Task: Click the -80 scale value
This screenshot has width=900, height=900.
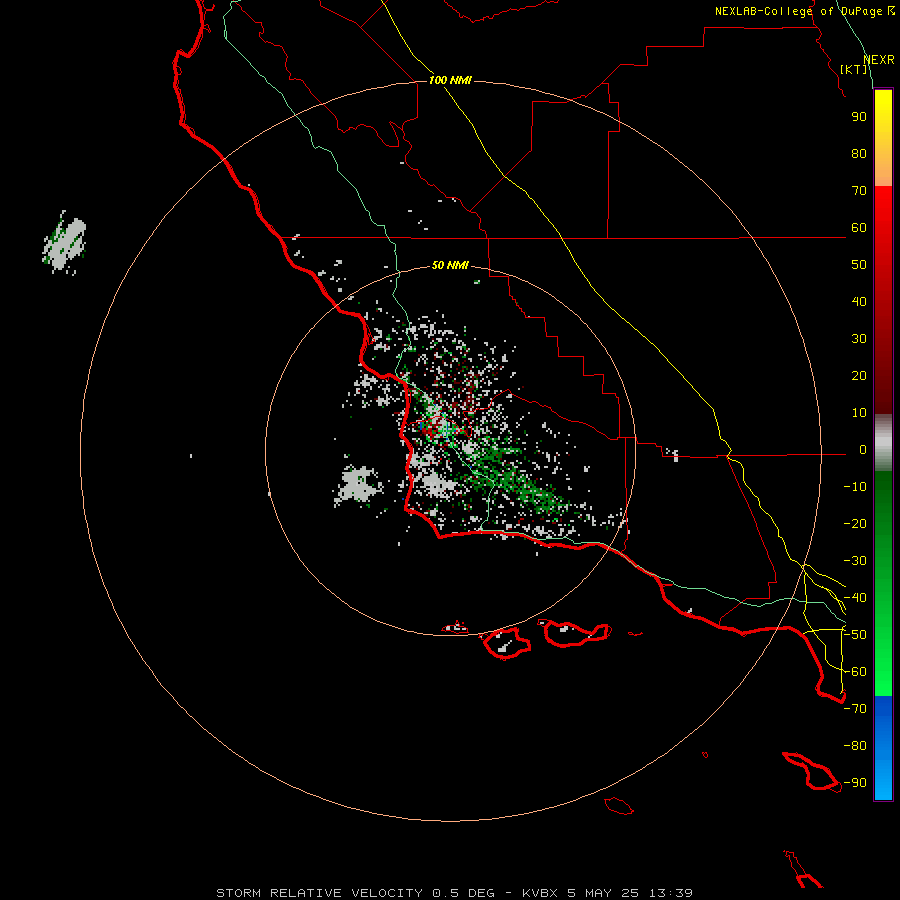Action: tap(855, 746)
